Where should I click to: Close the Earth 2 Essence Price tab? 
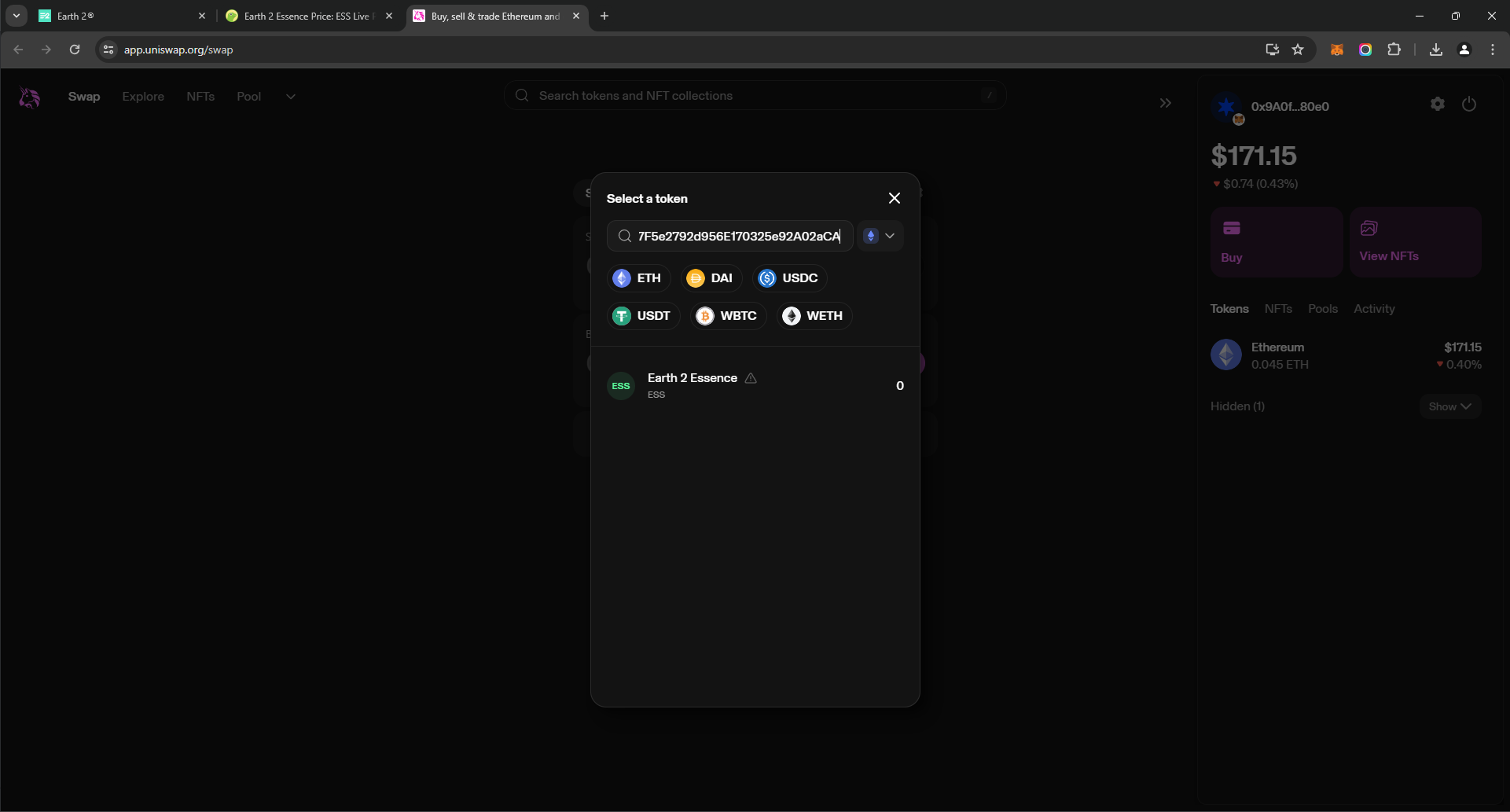click(x=389, y=16)
